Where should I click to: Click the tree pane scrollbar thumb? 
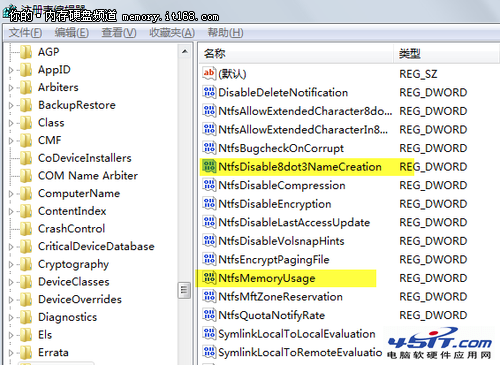(184, 290)
